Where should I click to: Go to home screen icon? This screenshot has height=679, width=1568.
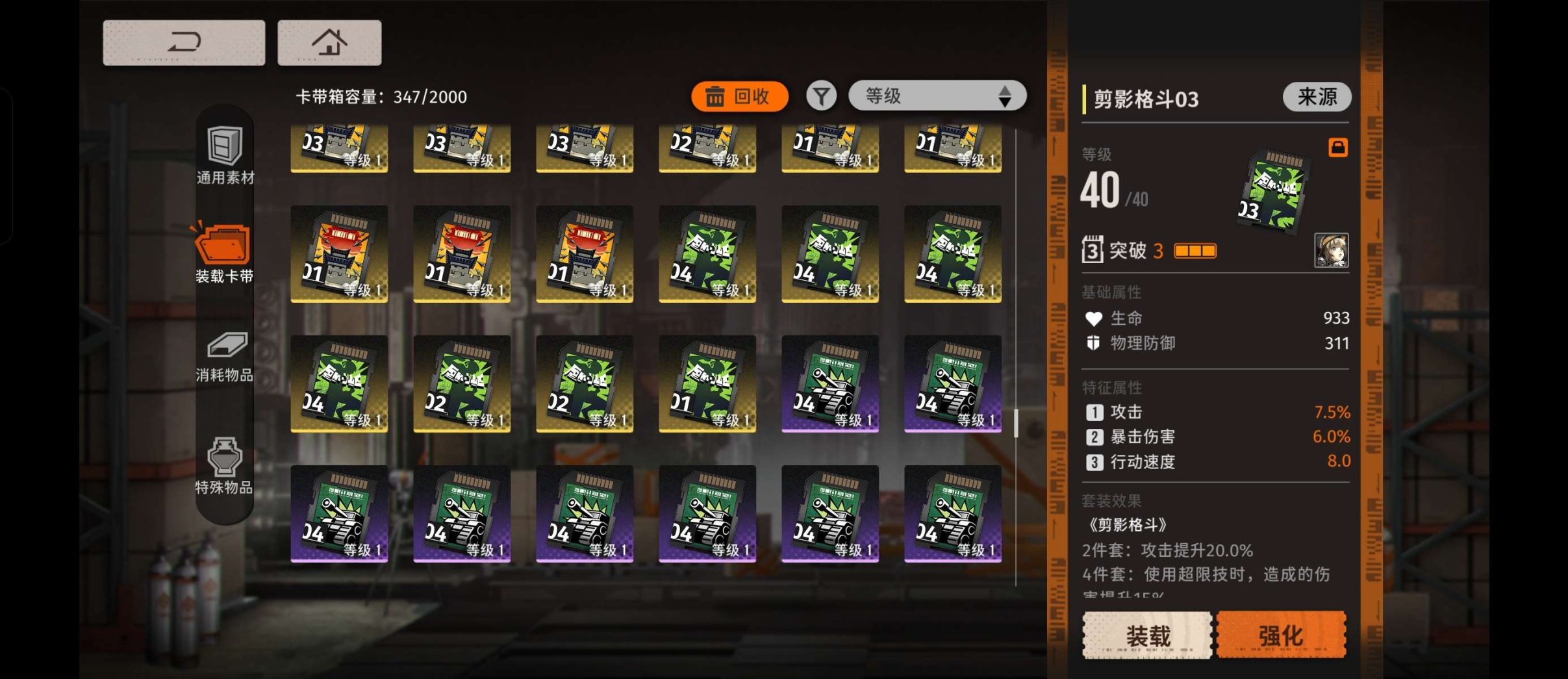[x=329, y=43]
